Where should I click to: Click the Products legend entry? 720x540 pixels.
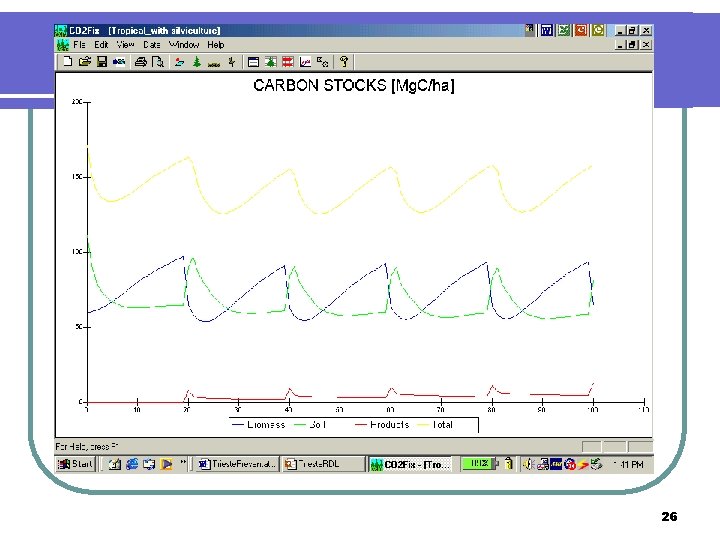click(382, 425)
